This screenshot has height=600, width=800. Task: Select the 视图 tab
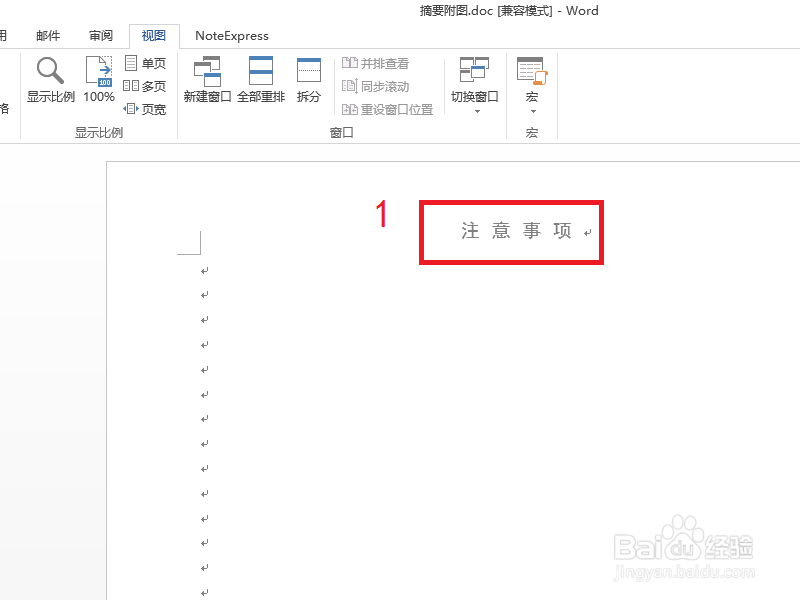tap(154, 36)
